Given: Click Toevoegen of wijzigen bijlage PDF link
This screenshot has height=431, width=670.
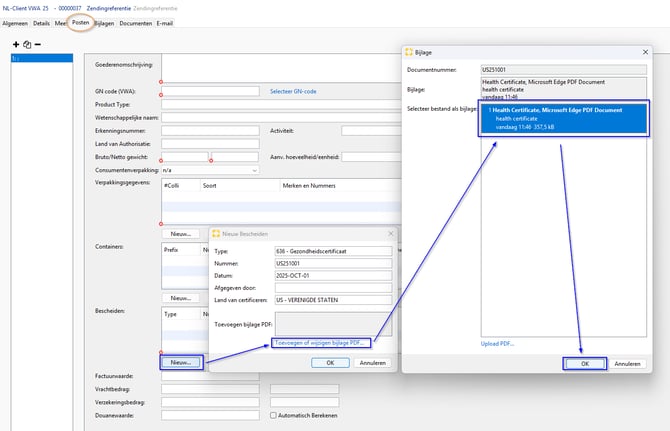Looking at the screenshot, I should [x=320, y=342].
